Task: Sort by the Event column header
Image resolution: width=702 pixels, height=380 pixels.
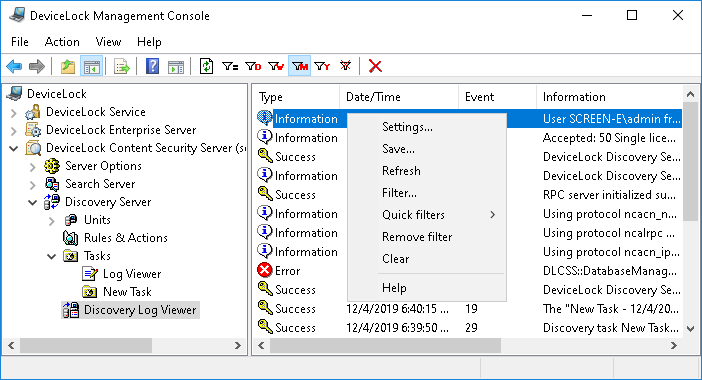Action: [497, 97]
